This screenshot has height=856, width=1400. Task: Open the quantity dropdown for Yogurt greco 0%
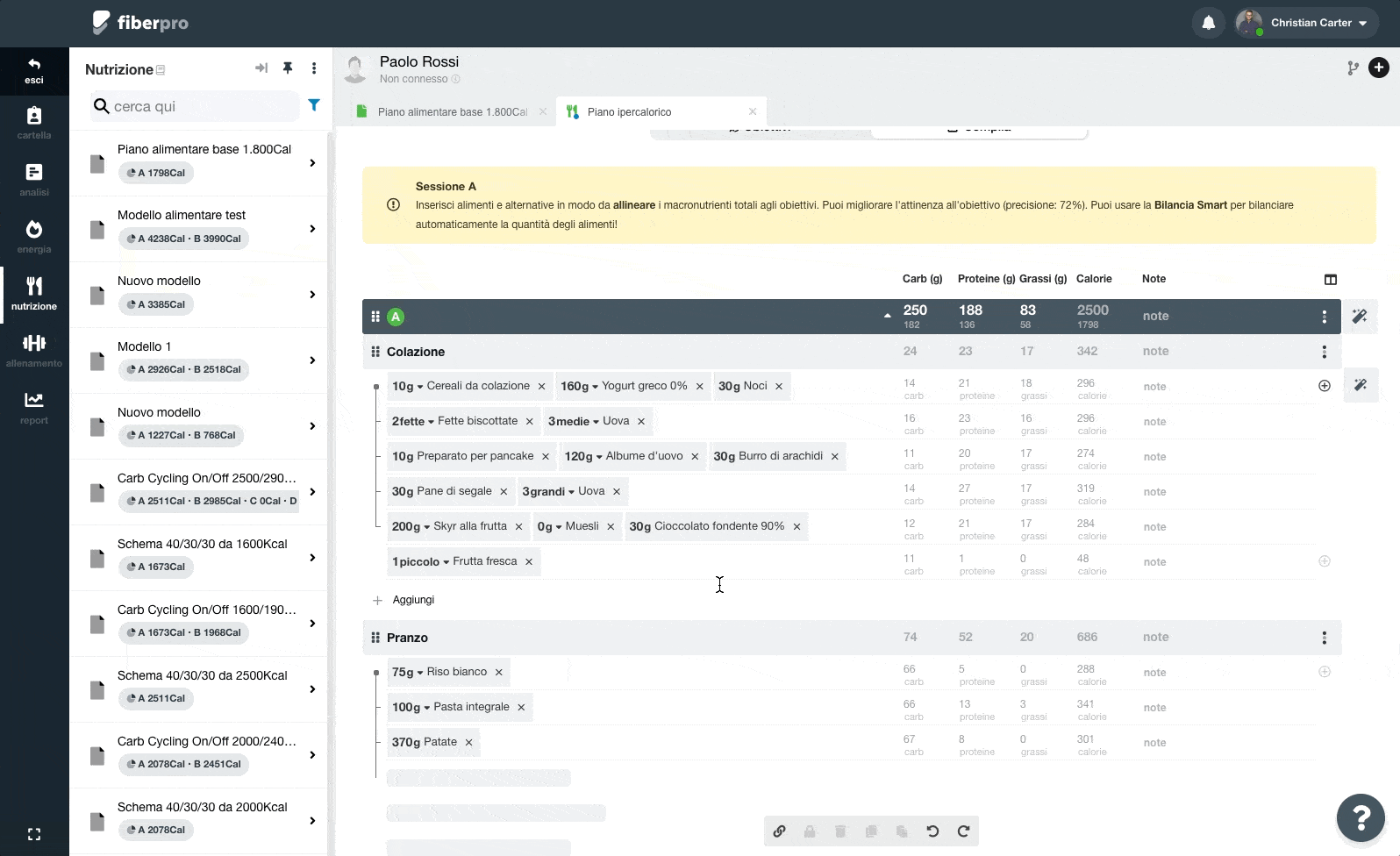595,387
